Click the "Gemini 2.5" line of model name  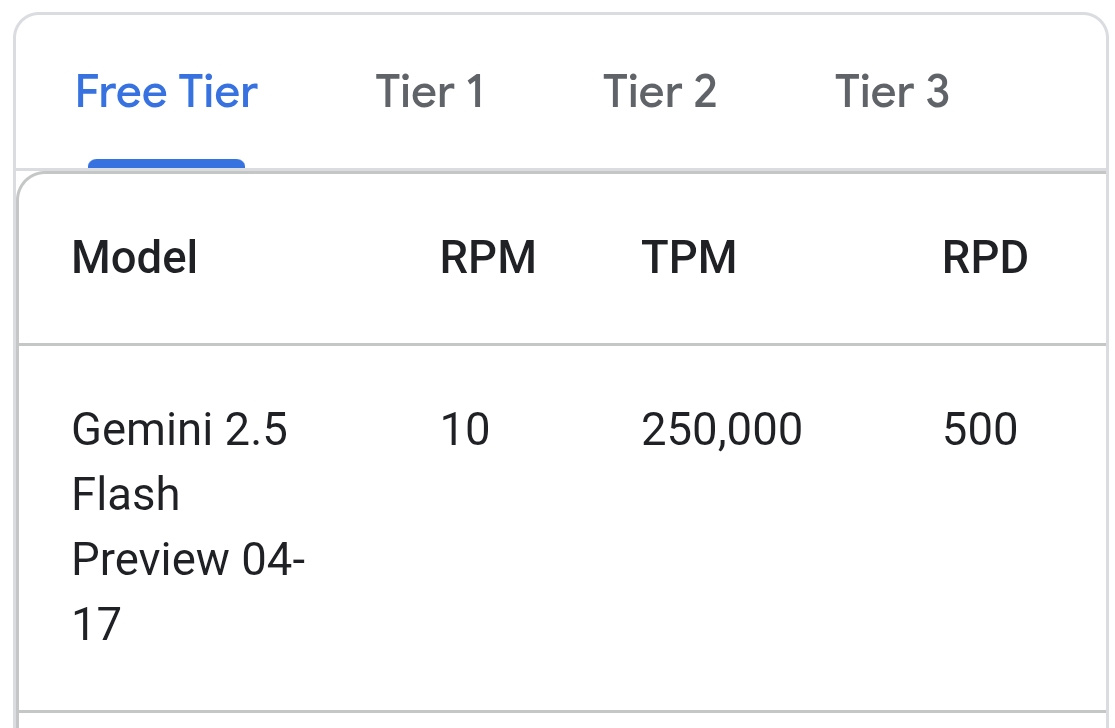(x=179, y=429)
